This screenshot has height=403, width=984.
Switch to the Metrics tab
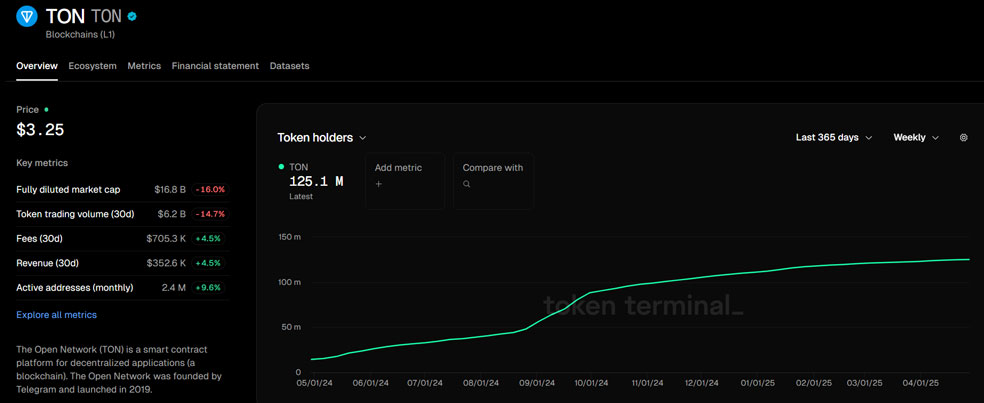coord(144,66)
